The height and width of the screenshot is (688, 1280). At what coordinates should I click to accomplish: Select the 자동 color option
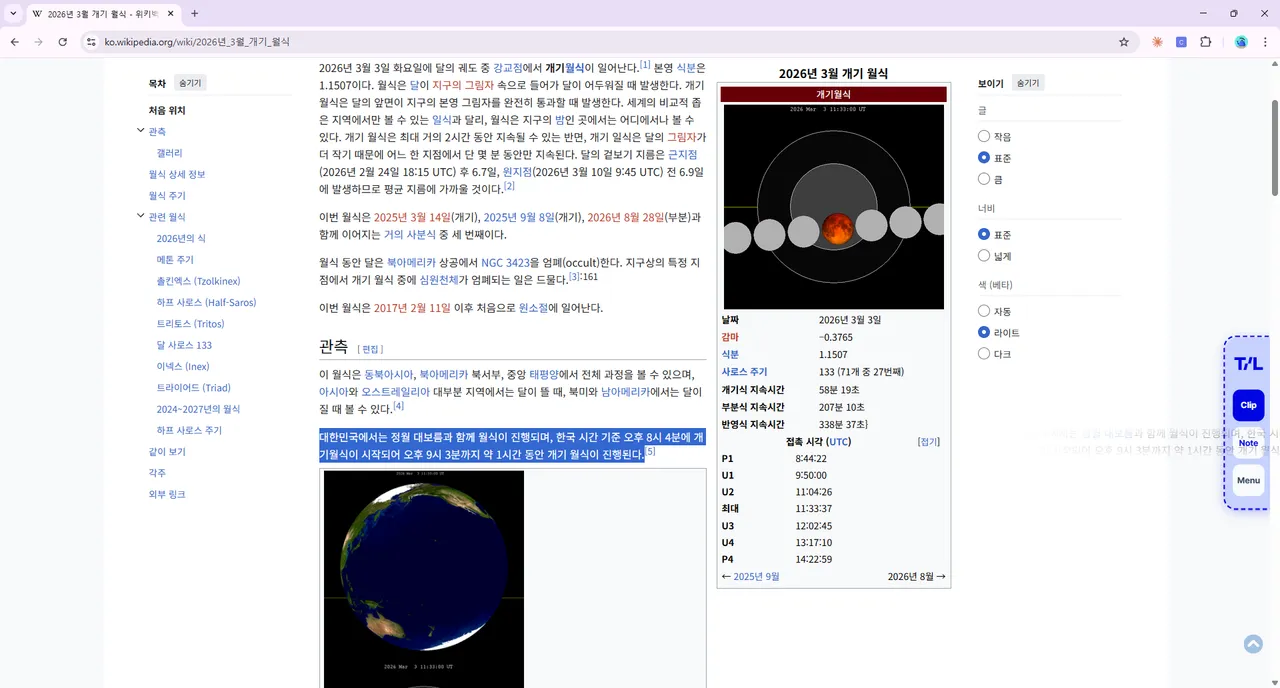[x=984, y=311]
